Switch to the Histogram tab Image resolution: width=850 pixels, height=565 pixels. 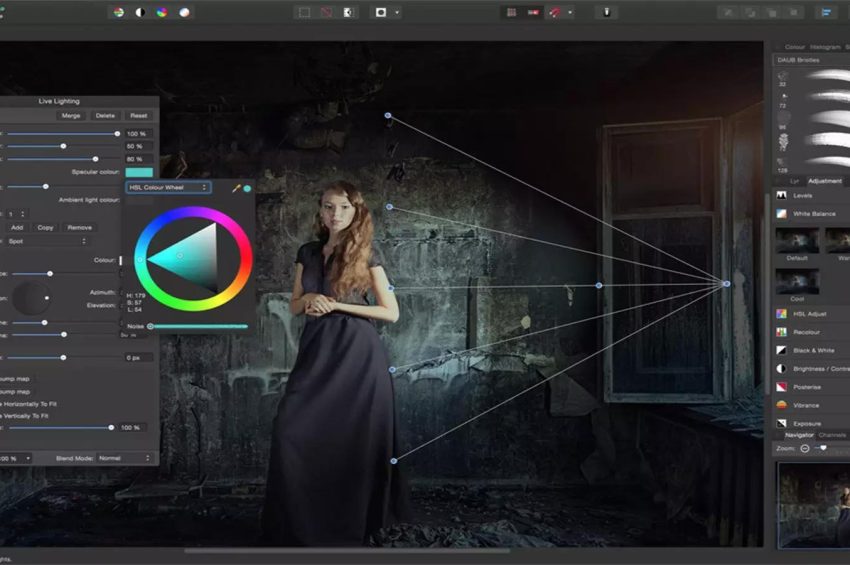click(x=825, y=47)
